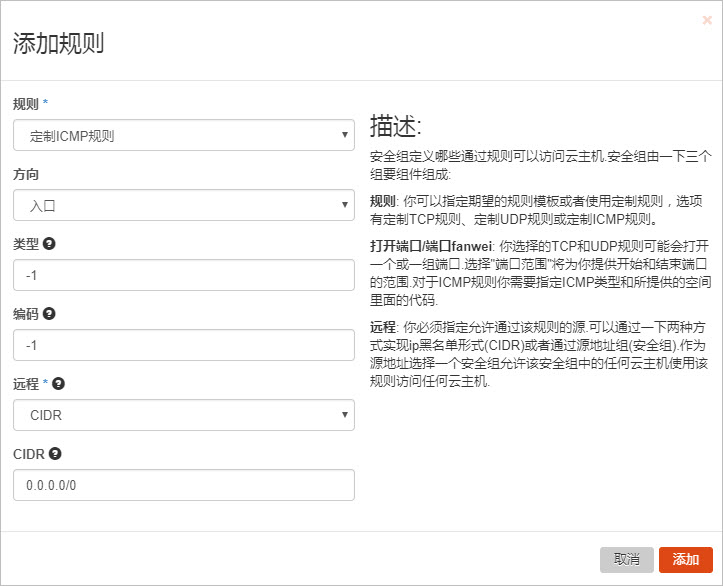Open the 远程 dropdown currently set to CIDR
Image resolution: width=723 pixels, height=586 pixels.
point(184,415)
